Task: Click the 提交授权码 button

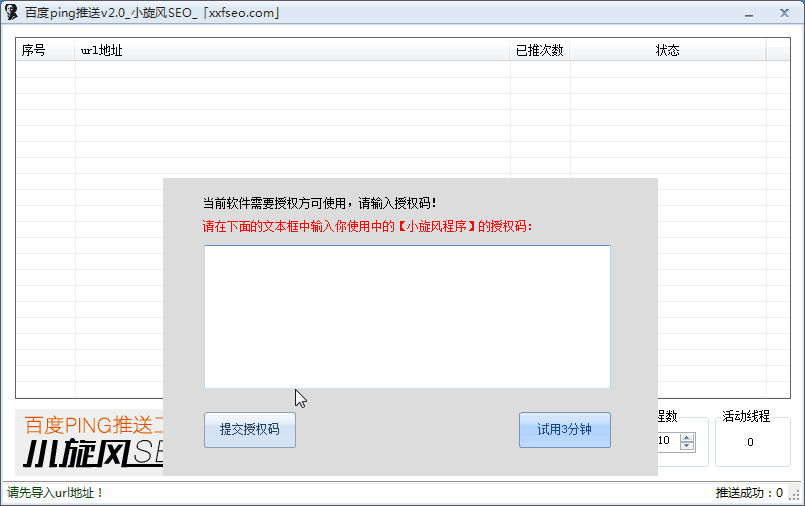Action: click(x=250, y=430)
